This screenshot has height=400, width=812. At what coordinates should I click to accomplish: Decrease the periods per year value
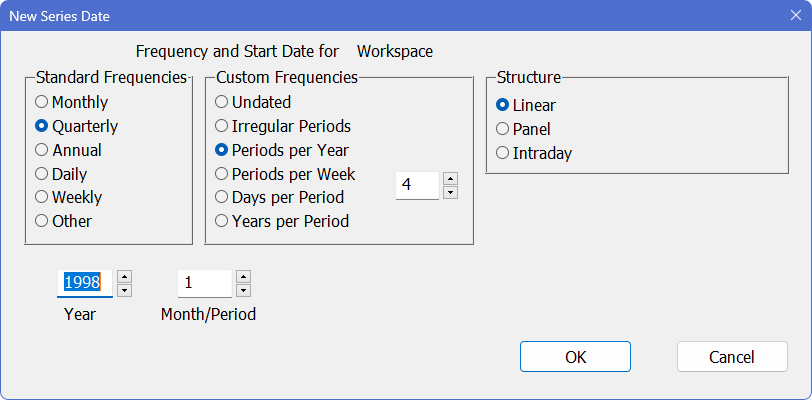click(450, 192)
